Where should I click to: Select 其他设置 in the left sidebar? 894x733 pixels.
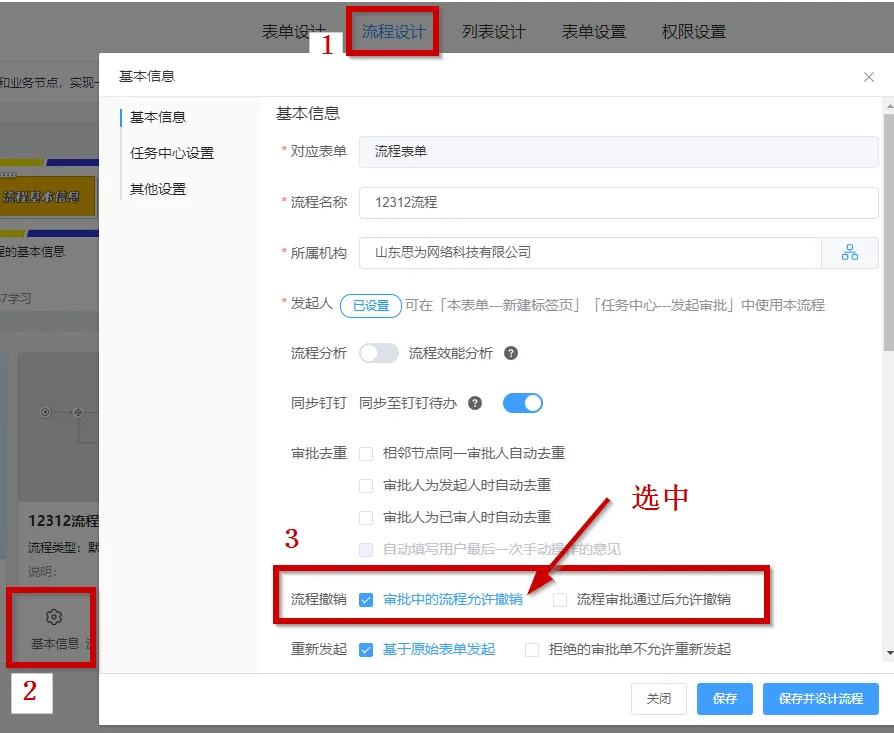tap(158, 189)
